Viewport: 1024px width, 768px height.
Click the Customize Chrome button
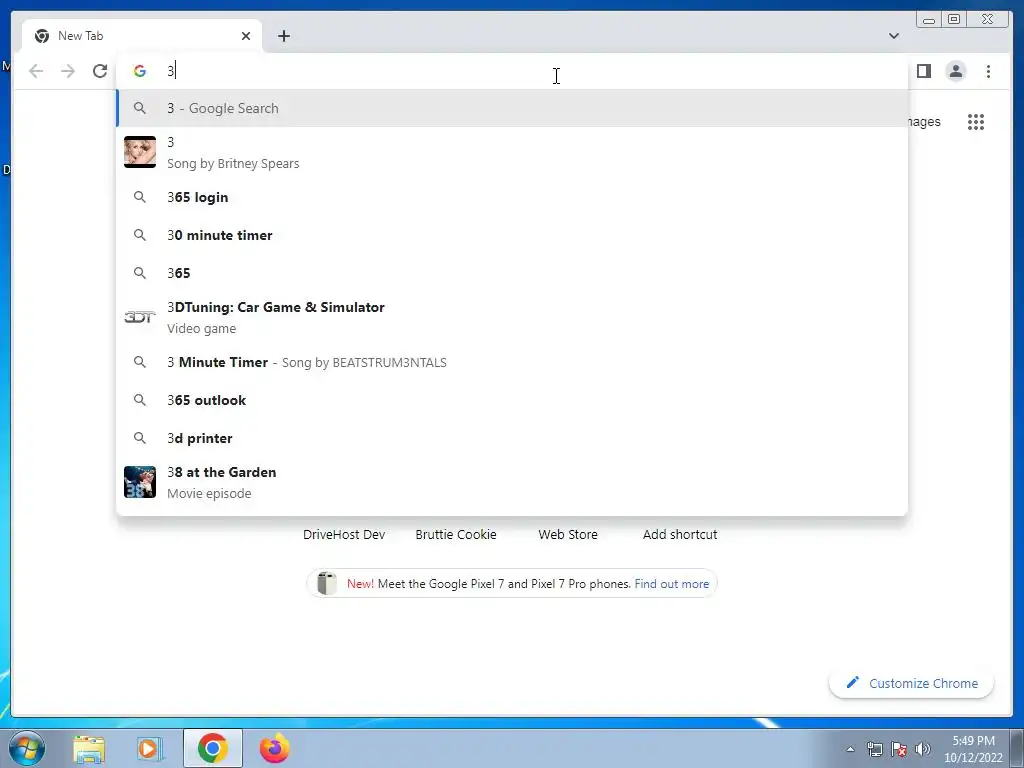(x=912, y=683)
